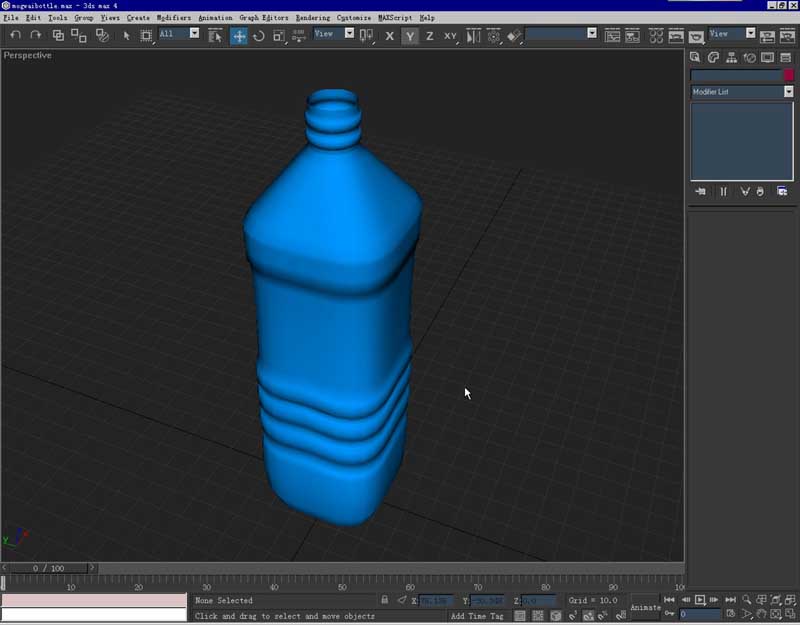800x625 pixels.
Task: Toggle the Y axis constraint
Action: coord(410,36)
